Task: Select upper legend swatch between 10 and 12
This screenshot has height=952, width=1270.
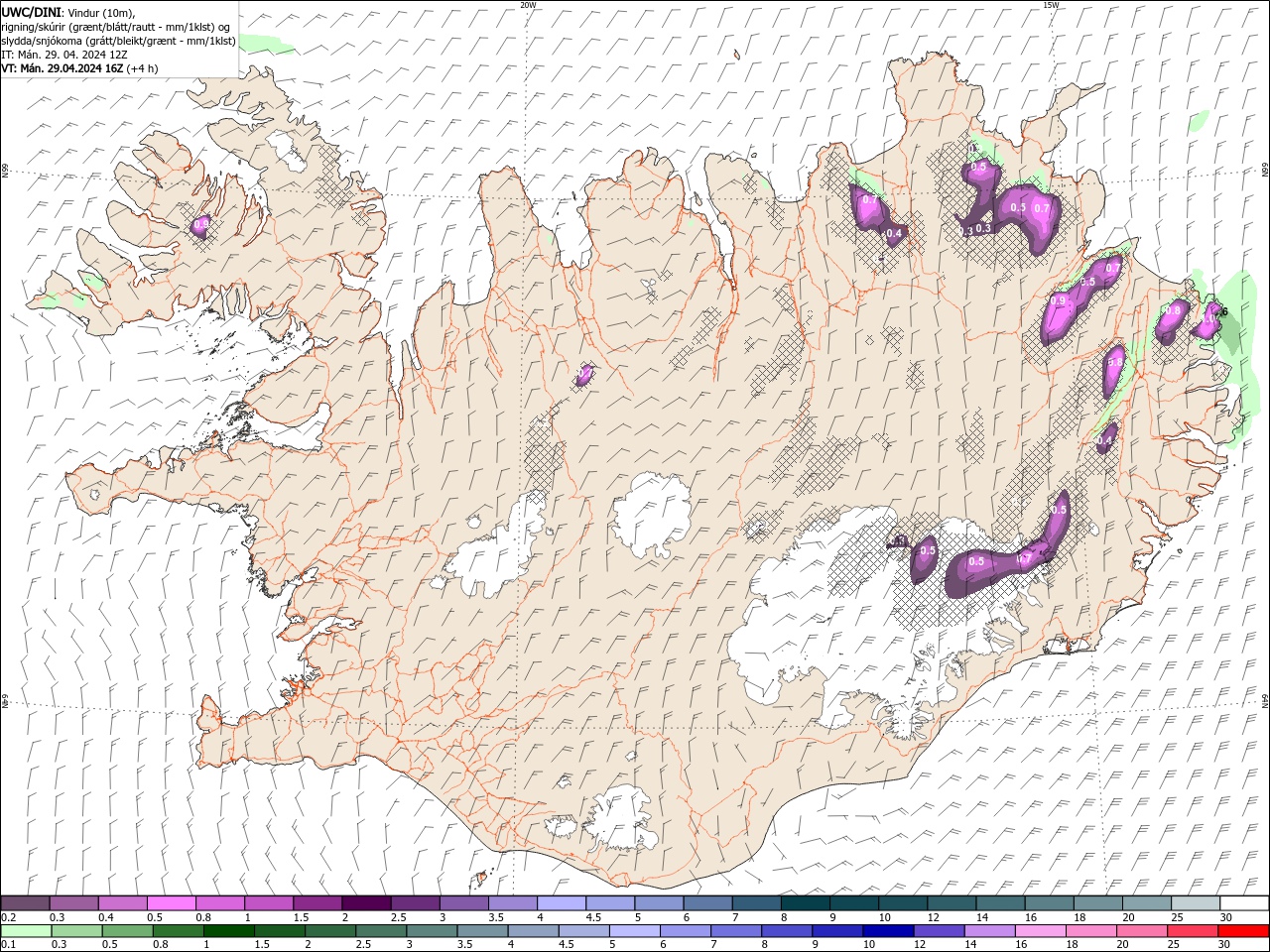Action: click(x=903, y=903)
